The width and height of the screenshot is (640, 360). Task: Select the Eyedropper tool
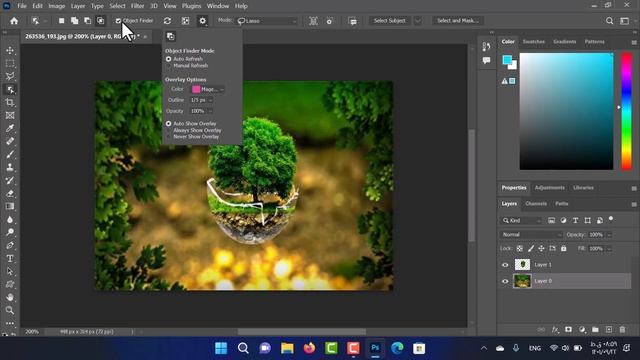click(10, 128)
